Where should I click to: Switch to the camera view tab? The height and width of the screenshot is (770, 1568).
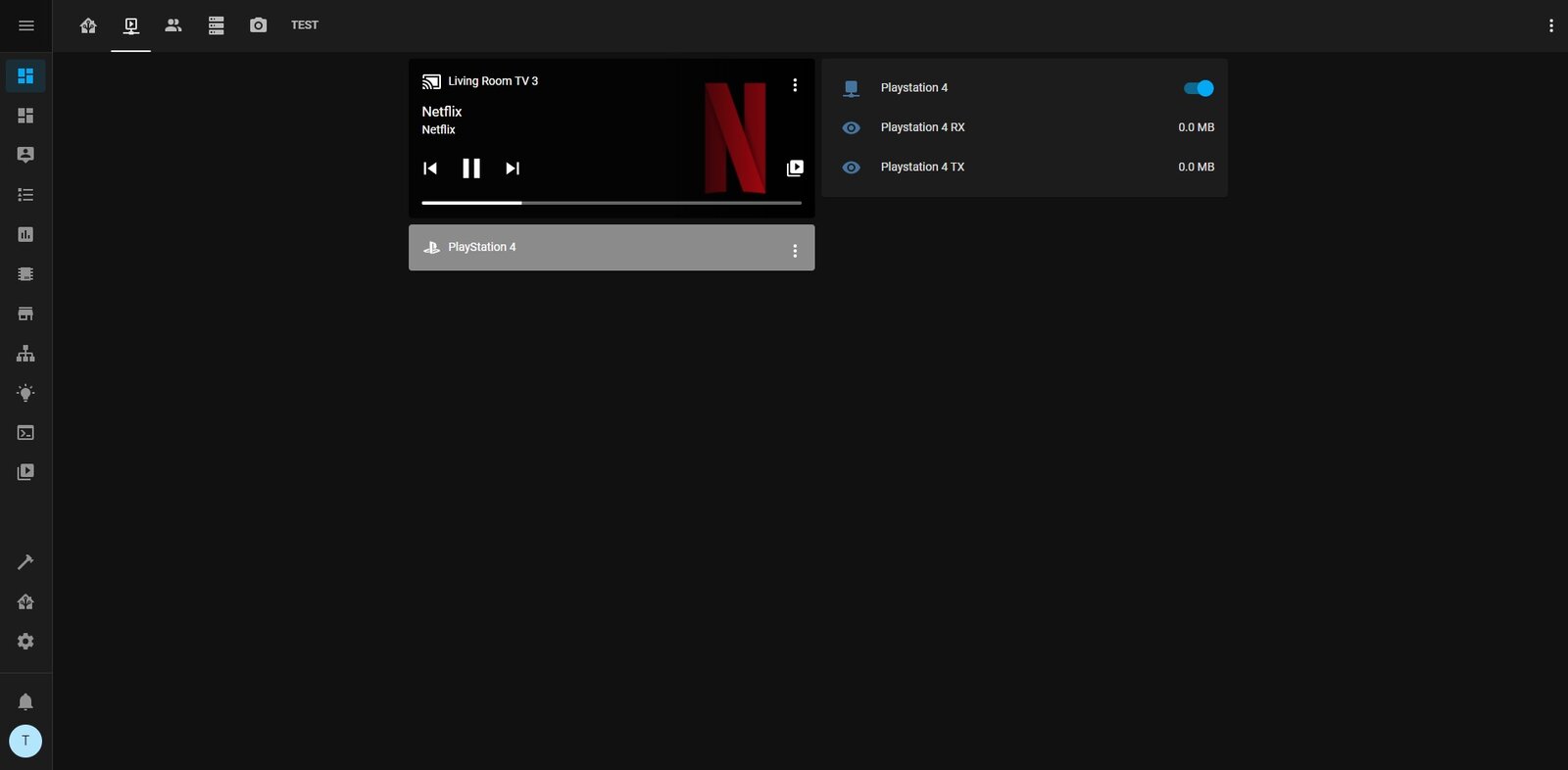click(258, 25)
